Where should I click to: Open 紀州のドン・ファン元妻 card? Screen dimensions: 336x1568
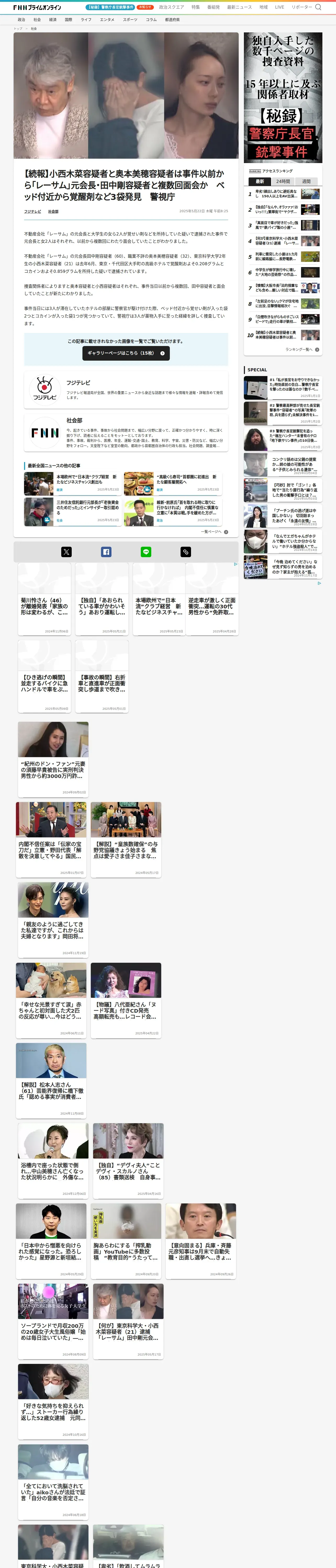[53, 759]
